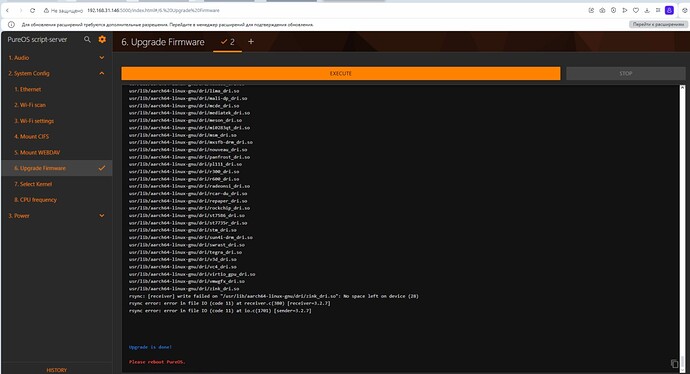Click the orange EXECUTE button

[341, 73]
